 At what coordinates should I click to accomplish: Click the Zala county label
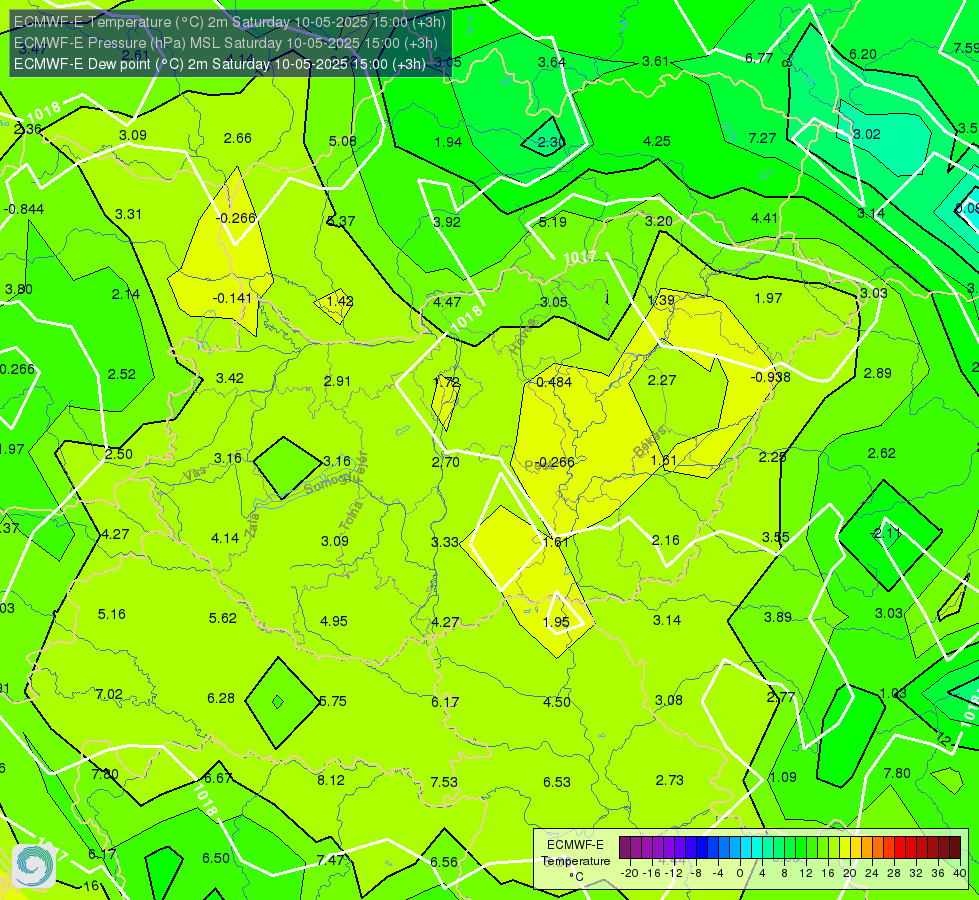[x=253, y=523]
